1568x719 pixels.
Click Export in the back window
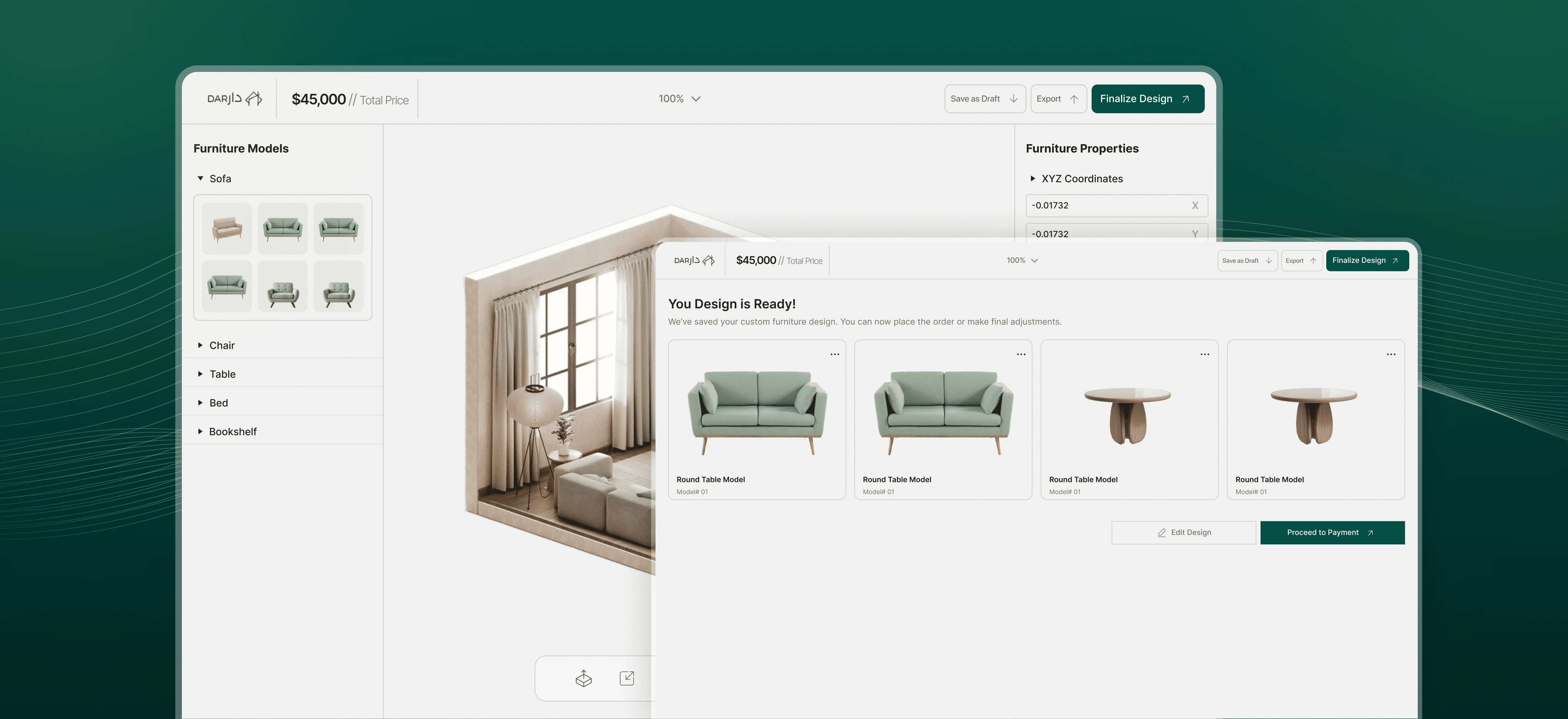point(1058,99)
